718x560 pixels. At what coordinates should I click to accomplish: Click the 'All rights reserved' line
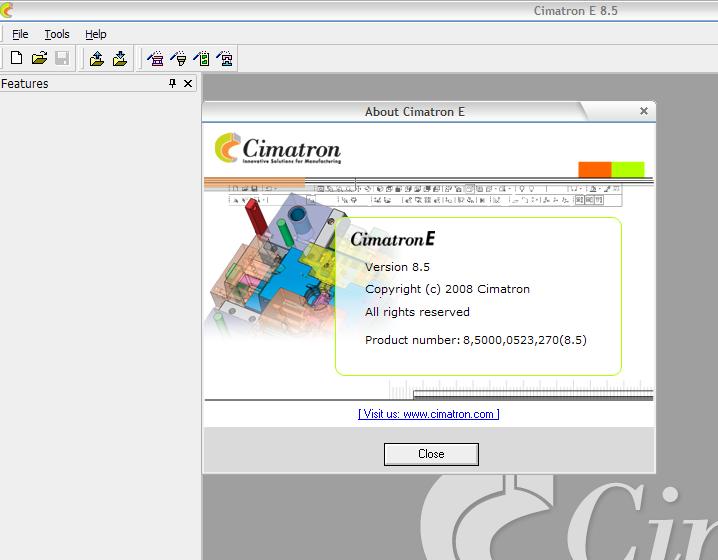[417, 312]
